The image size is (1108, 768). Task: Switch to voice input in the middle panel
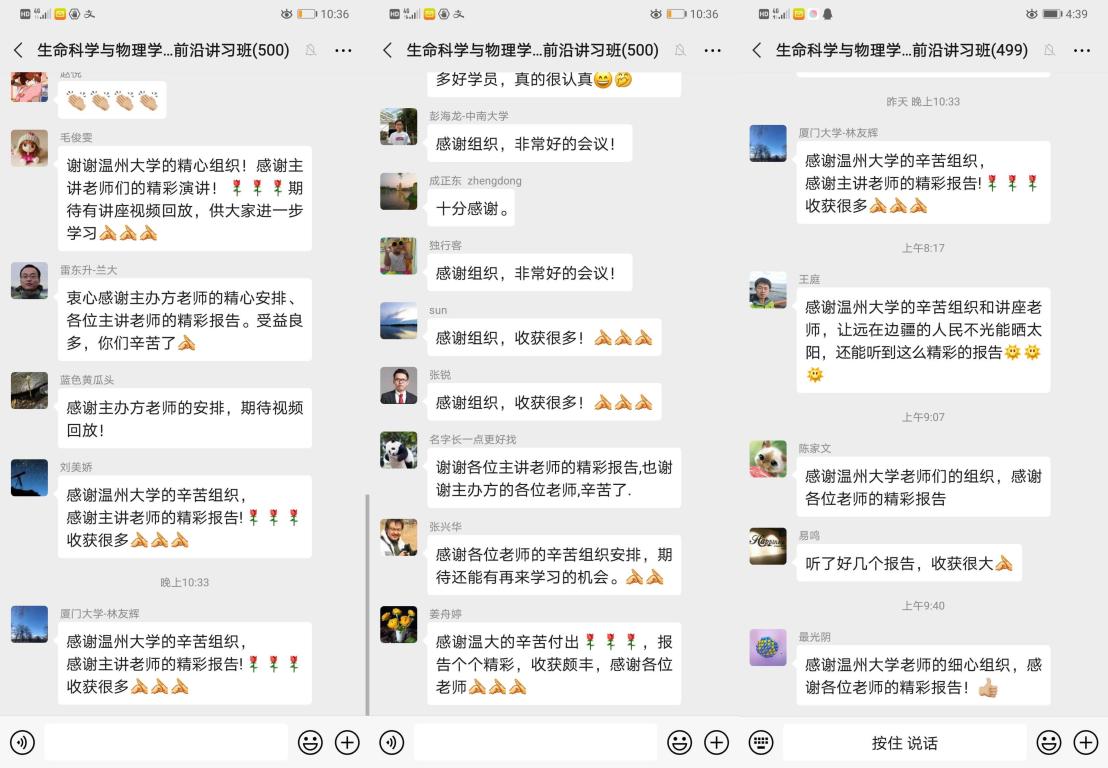pos(392,742)
